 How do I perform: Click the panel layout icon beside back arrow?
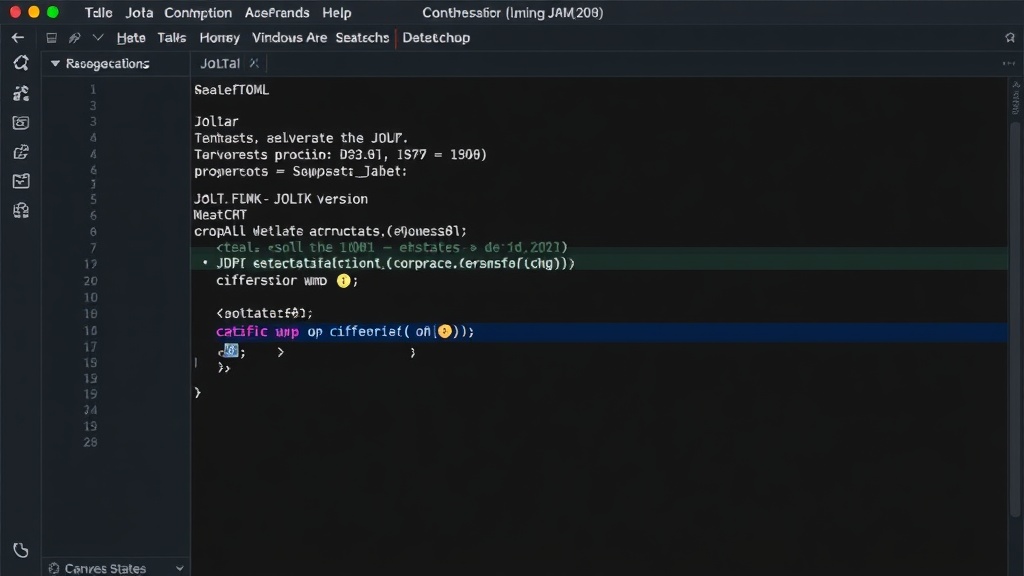[x=52, y=38]
